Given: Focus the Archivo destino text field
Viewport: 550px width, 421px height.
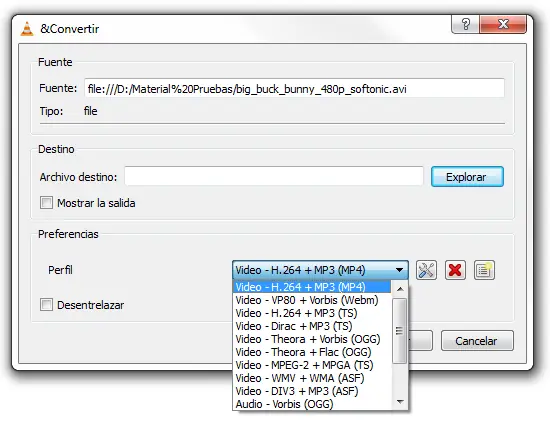Looking at the screenshot, I should coord(274,176).
